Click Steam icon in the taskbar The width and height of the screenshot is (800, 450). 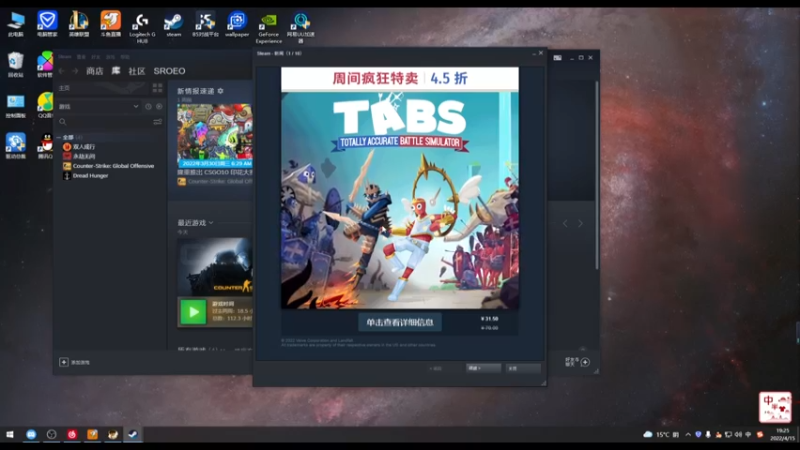[133, 435]
